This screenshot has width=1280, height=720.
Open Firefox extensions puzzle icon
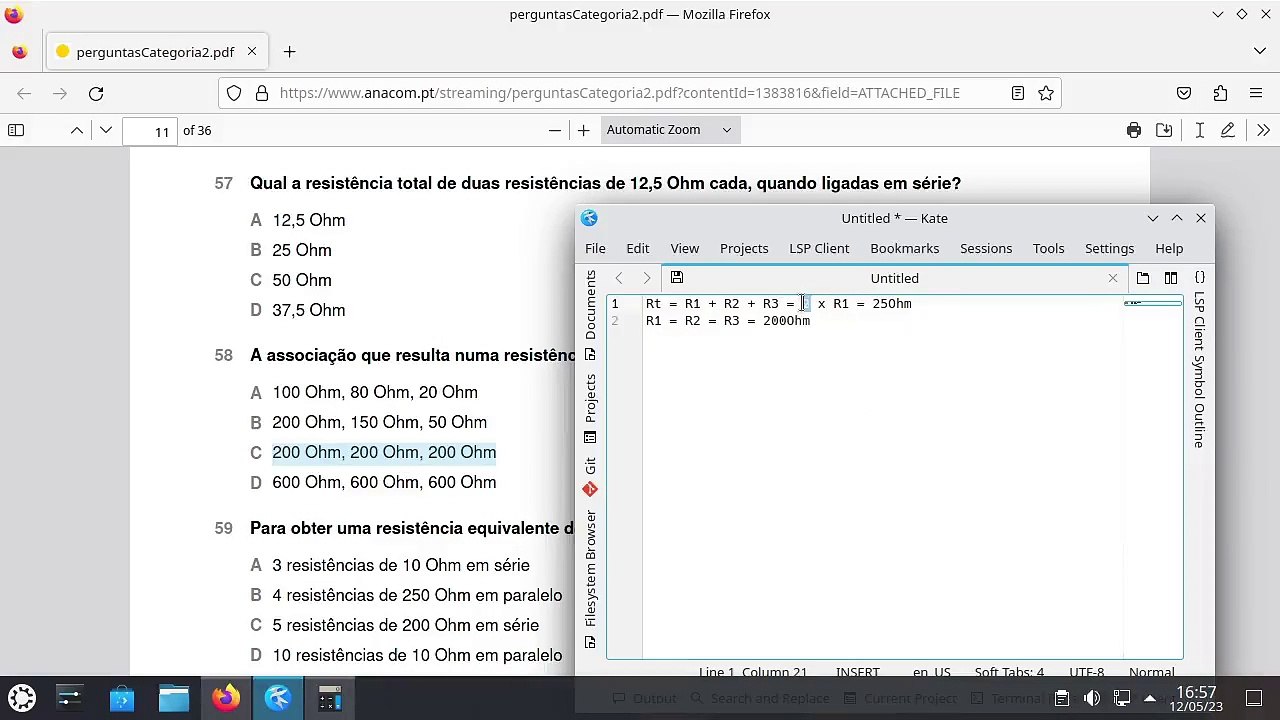point(1220,93)
